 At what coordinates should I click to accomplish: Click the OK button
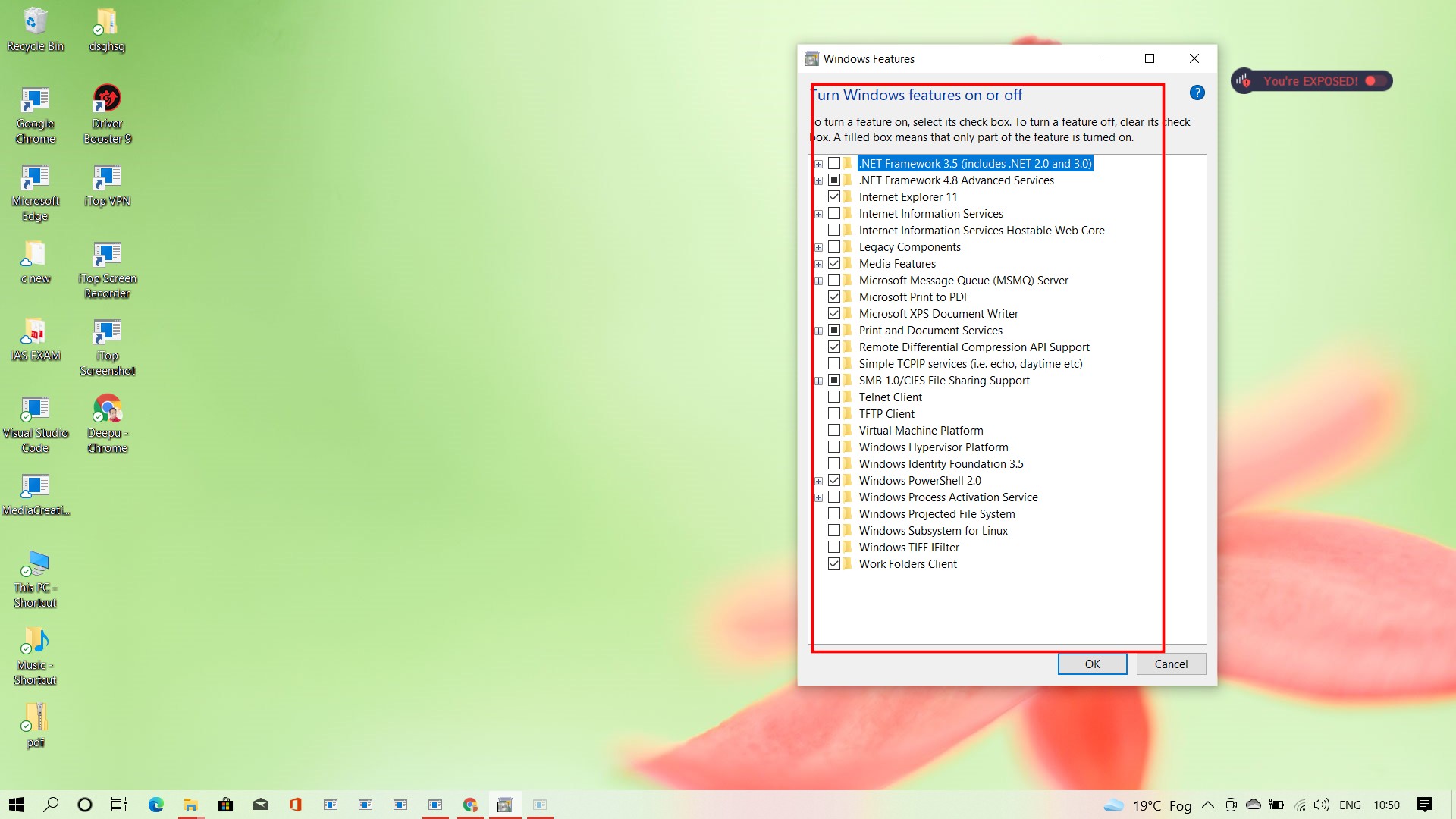pos(1092,664)
